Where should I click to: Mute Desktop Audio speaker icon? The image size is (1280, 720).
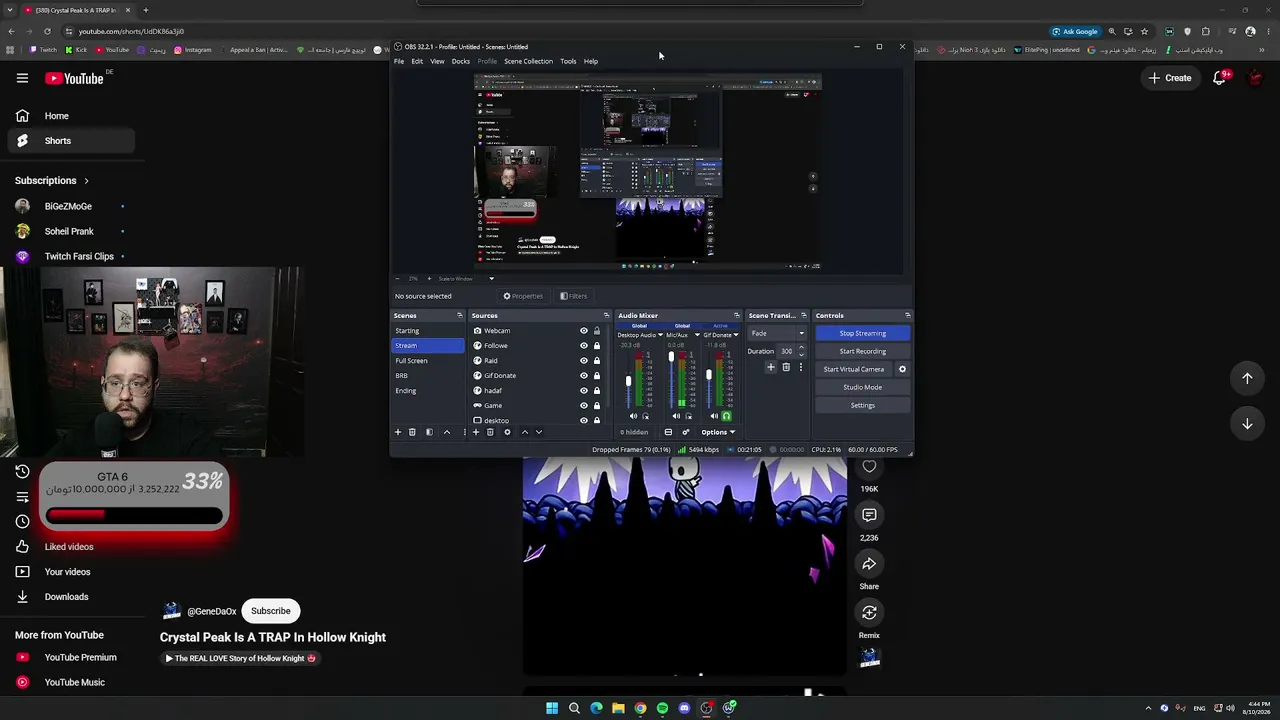click(633, 416)
